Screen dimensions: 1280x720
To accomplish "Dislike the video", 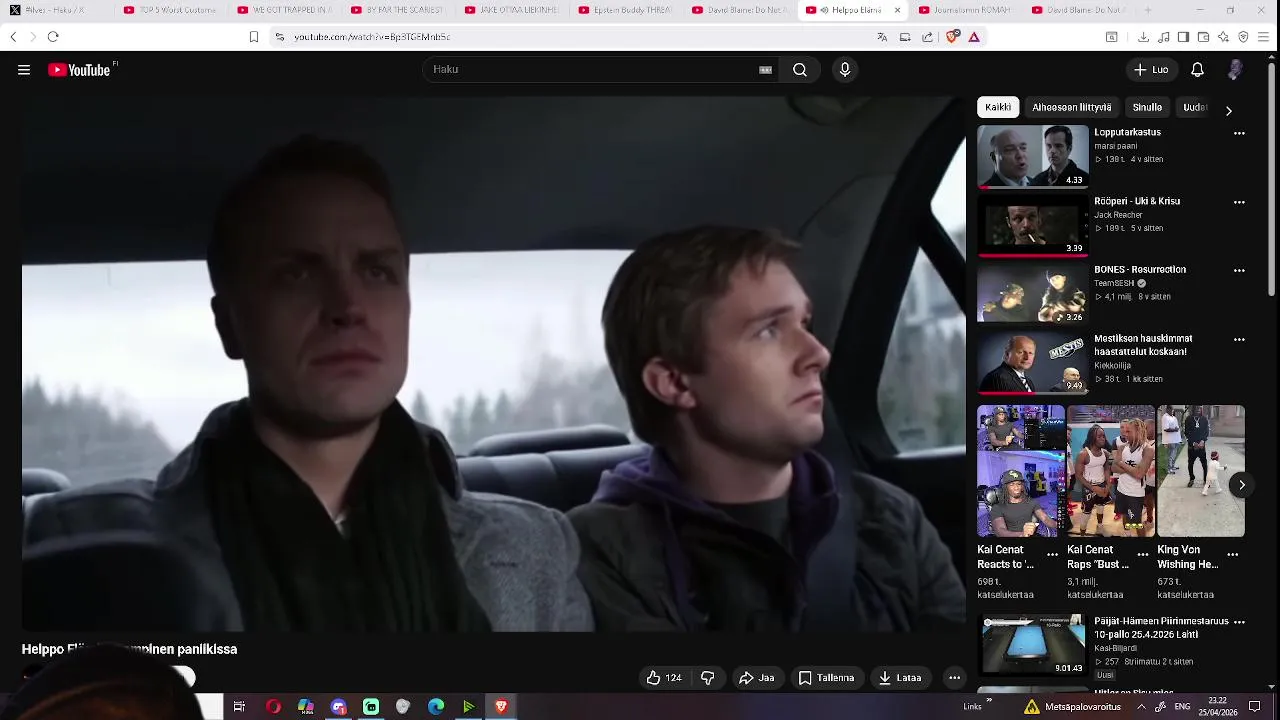I will coord(708,678).
